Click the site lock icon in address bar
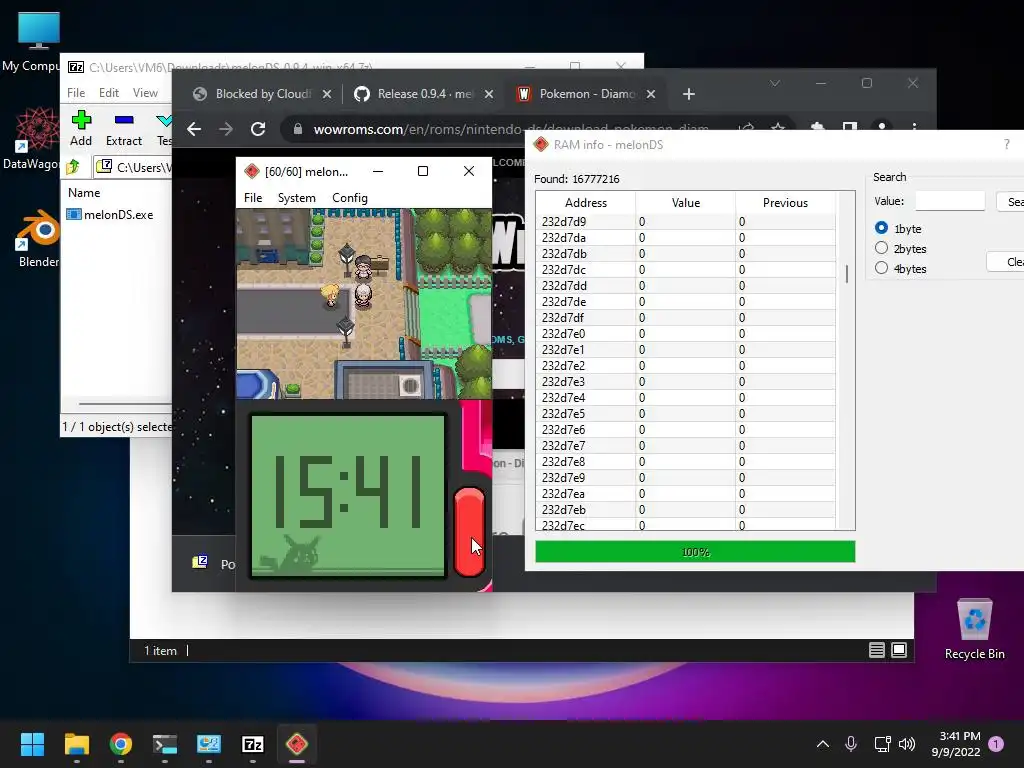 [298, 129]
